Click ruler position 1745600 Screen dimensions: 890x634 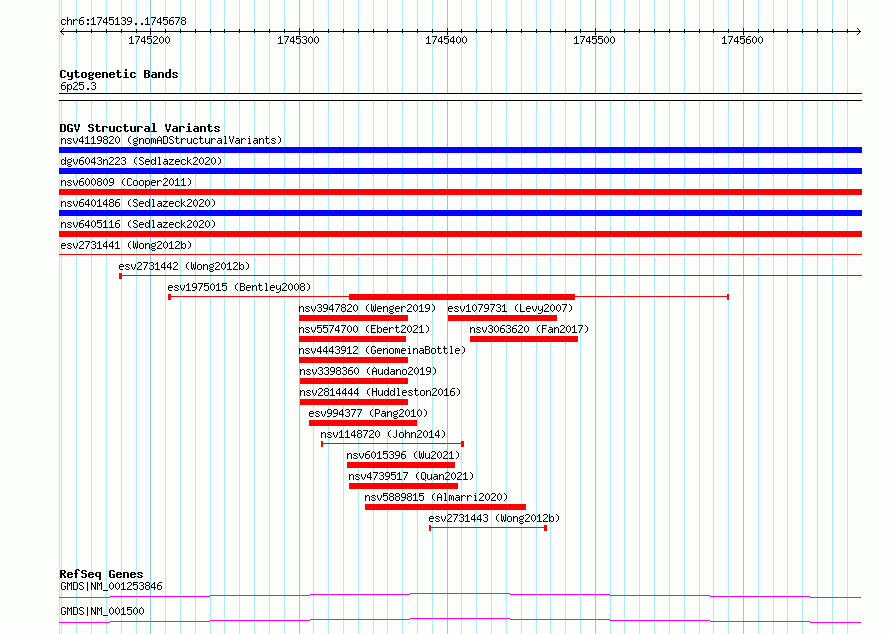[x=742, y=40]
